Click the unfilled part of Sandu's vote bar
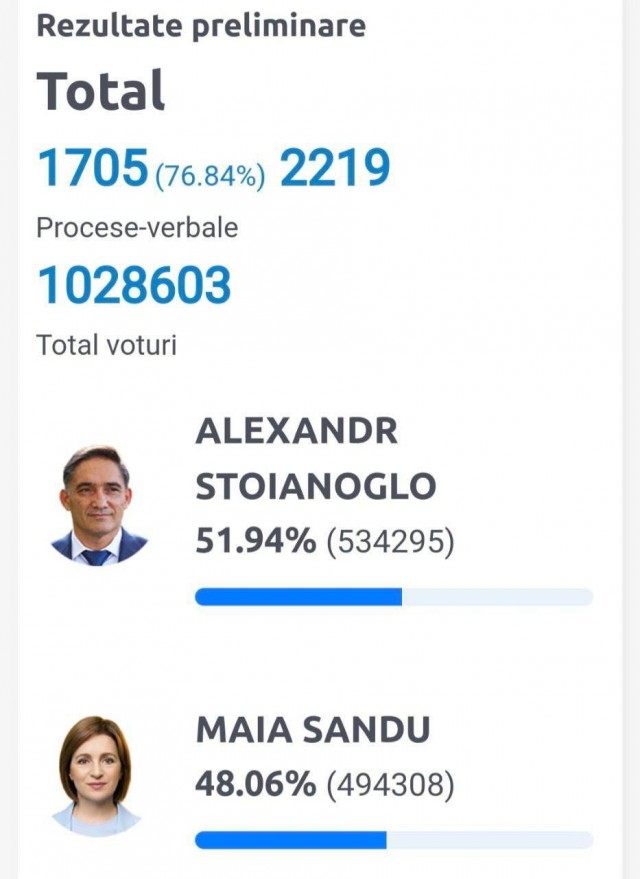 pyautogui.click(x=489, y=840)
